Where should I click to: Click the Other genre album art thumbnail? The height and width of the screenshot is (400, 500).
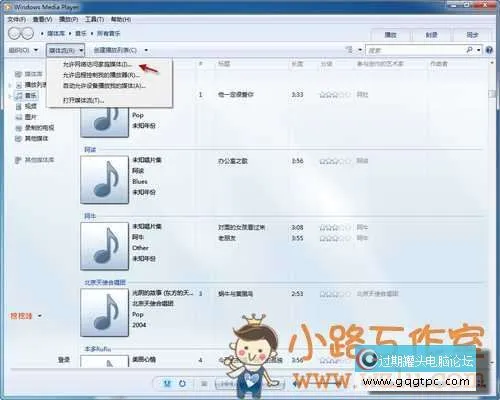click(104, 246)
